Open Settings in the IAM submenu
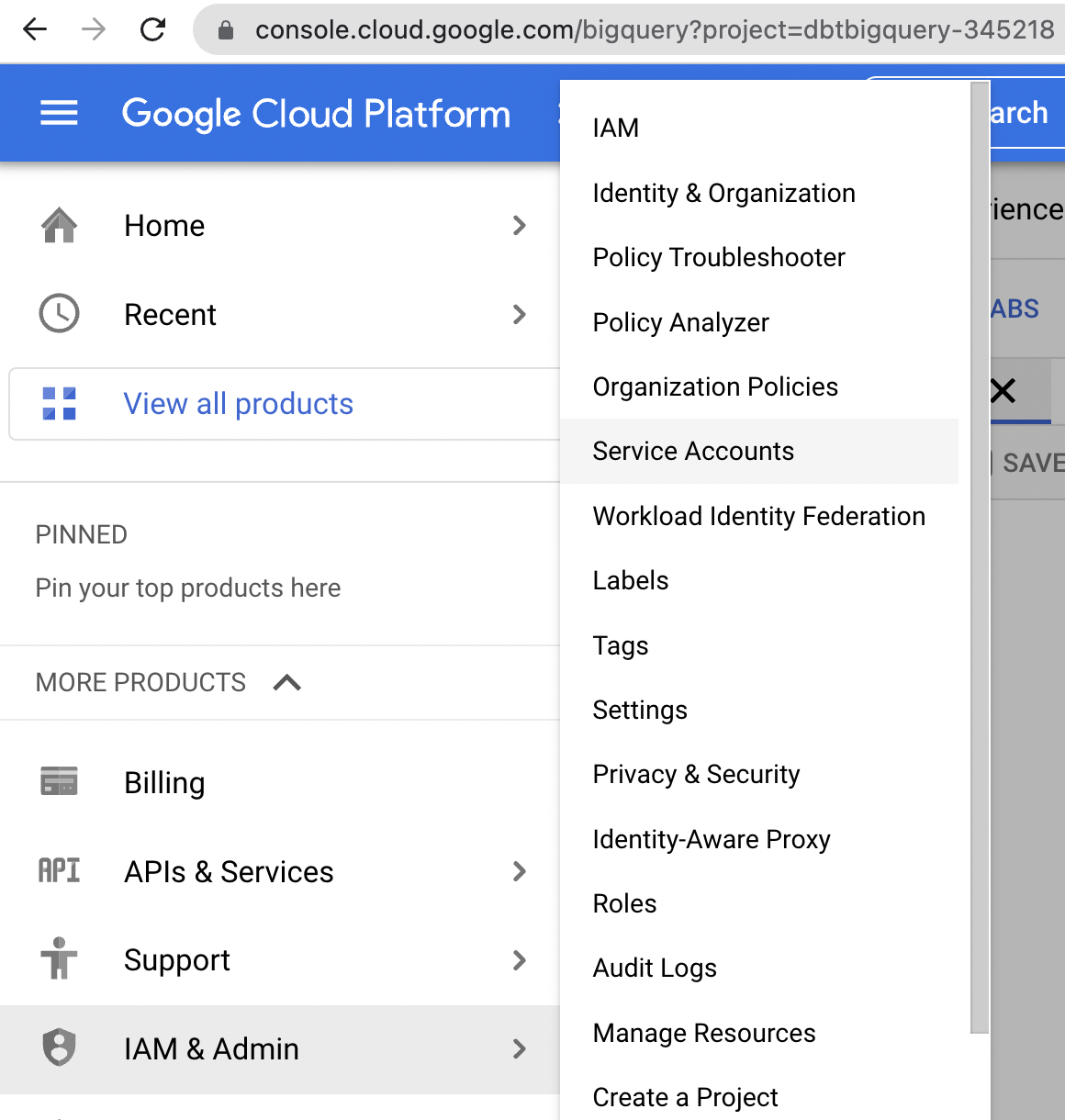Screen dimensions: 1065x1120 pos(759,710)
